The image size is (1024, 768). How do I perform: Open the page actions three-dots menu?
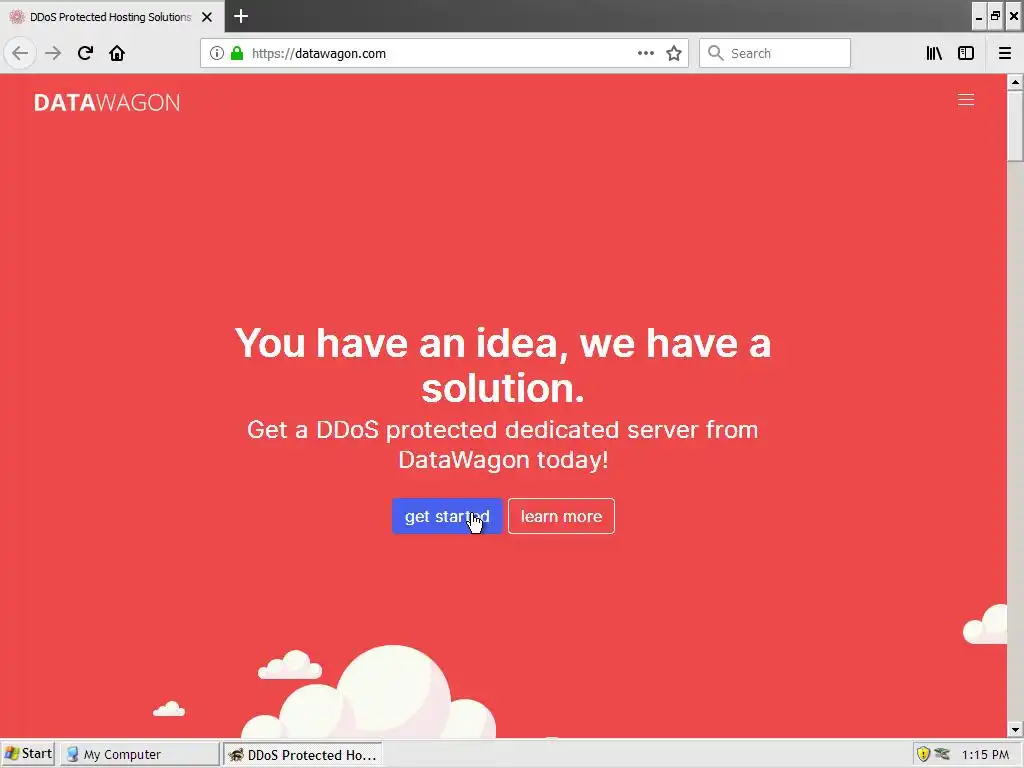(645, 53)
